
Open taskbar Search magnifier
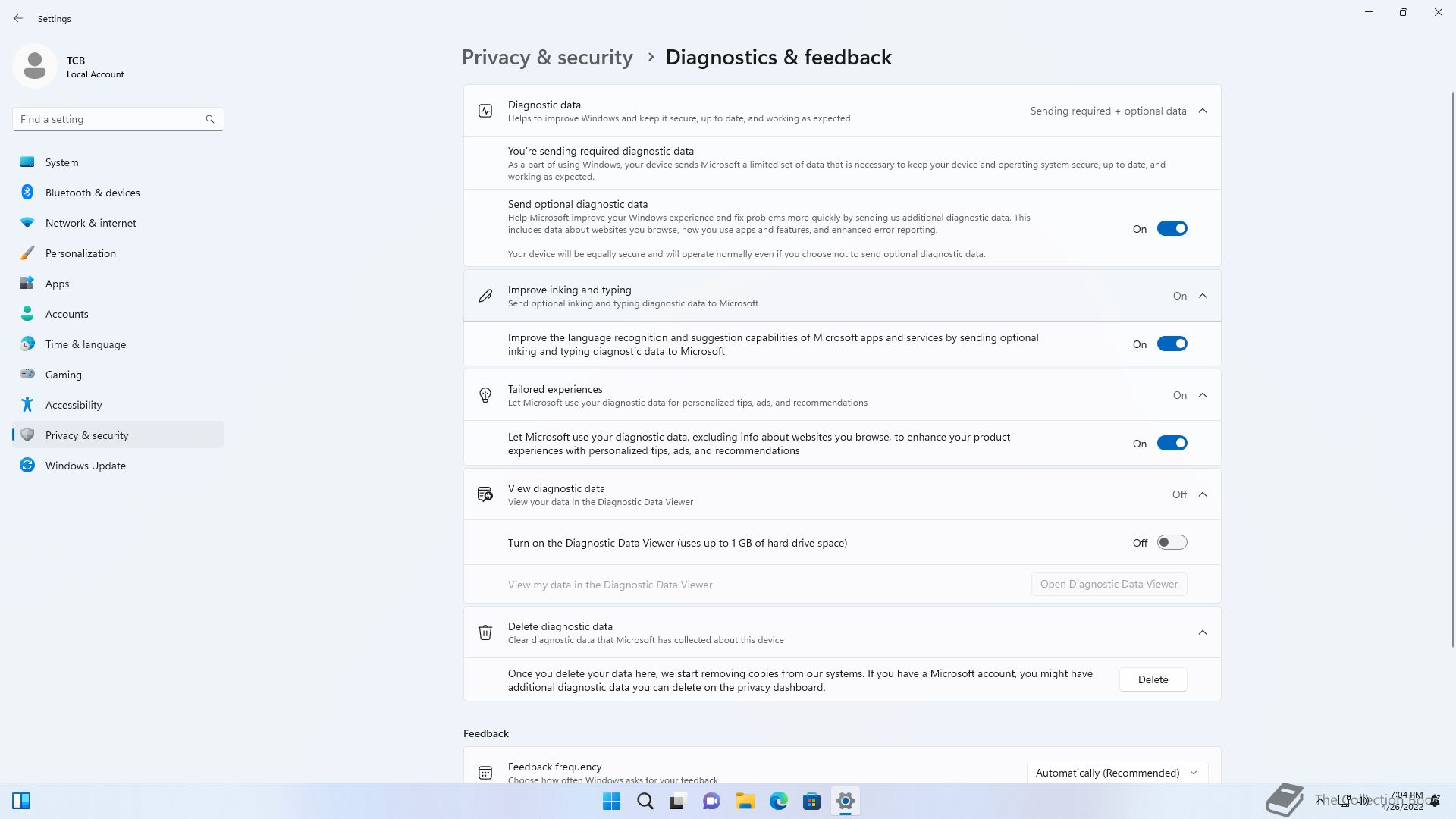click(645, 802)
